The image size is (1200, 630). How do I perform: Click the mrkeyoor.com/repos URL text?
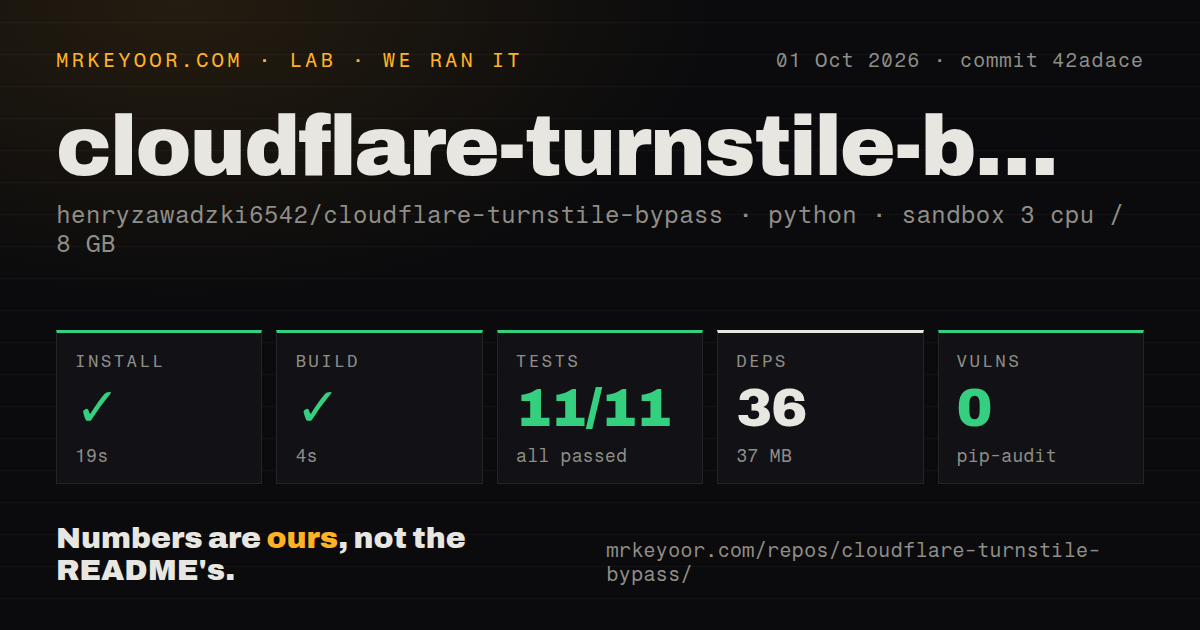click(853, 562)
